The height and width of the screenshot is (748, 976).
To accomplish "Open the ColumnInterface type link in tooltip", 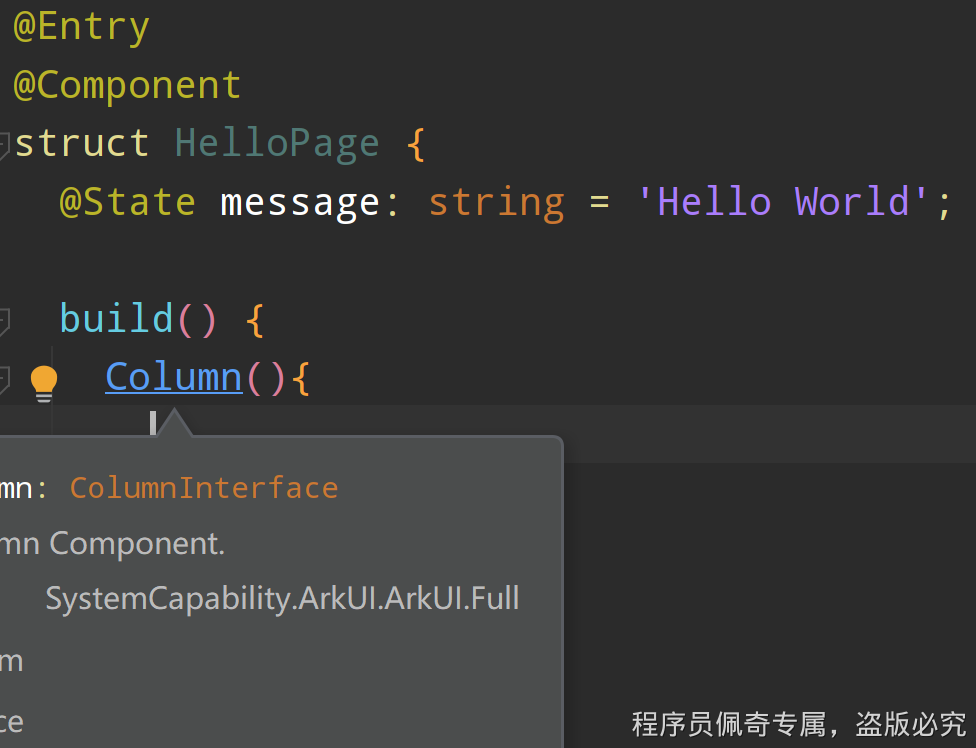I will [204, 488].
